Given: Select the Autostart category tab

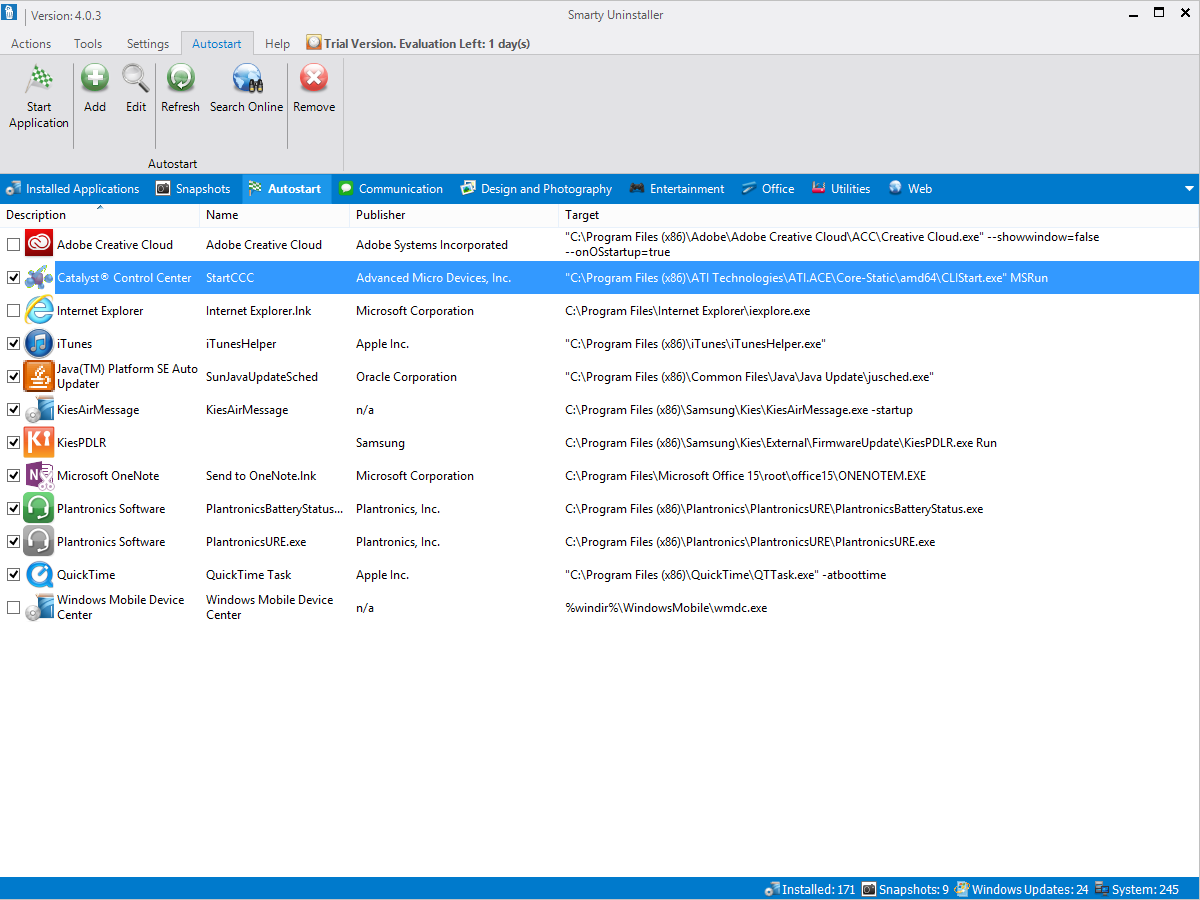Looking at the screenshot, I should pos(286,189).
